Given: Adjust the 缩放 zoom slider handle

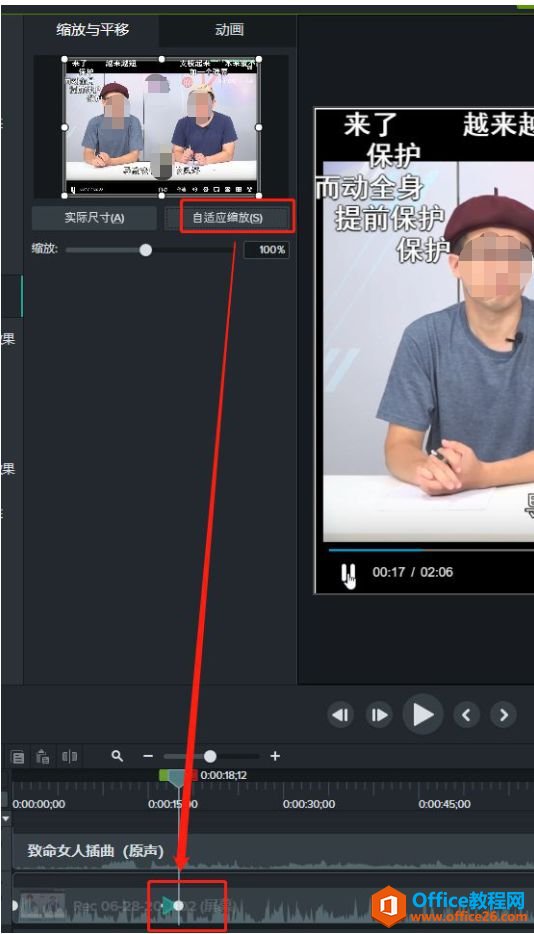Looking at the screenshot, I should point(145,250).
